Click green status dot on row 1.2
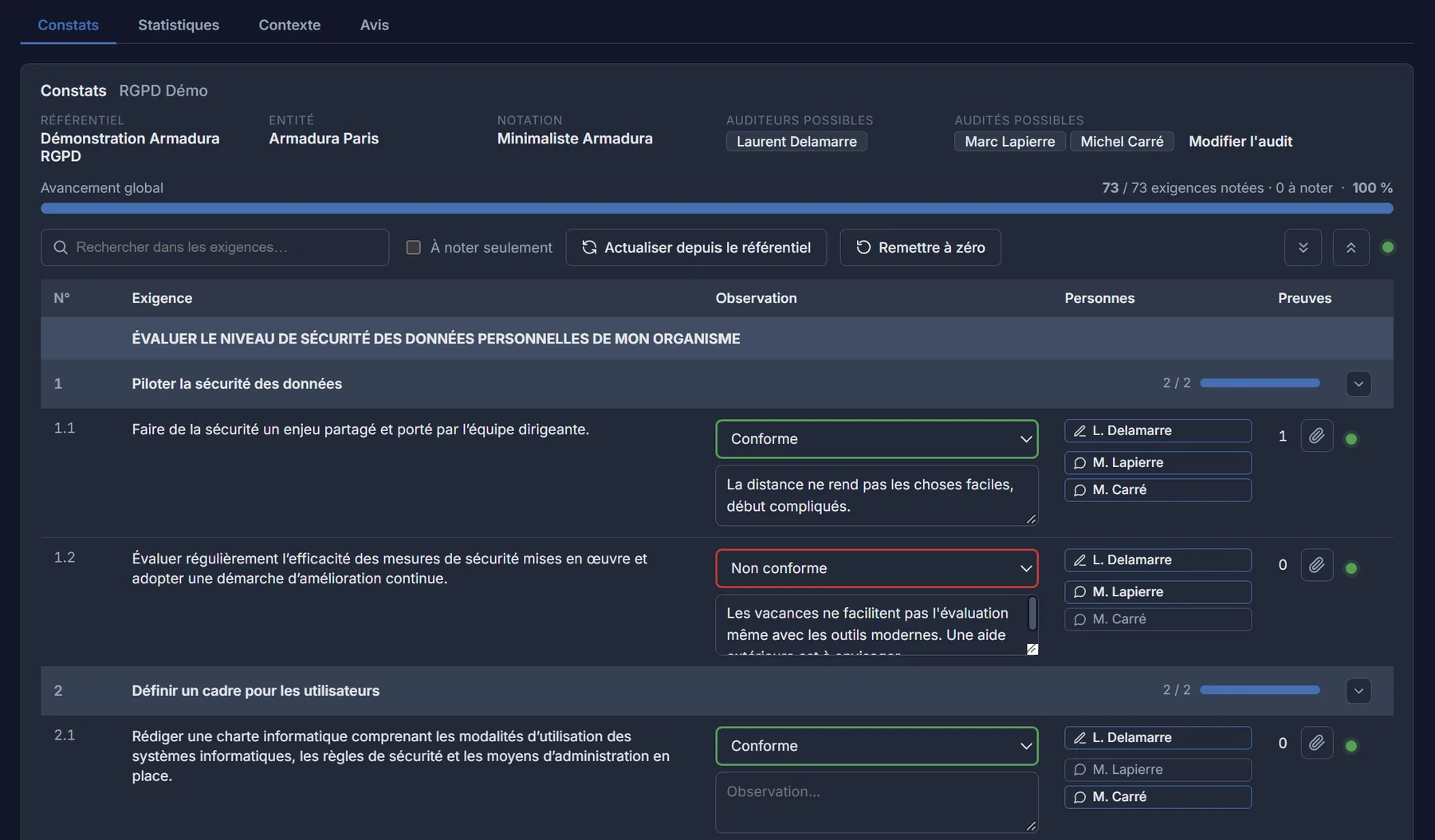The width and height of the screenshot is (1435, 840). pos(1350,568)
